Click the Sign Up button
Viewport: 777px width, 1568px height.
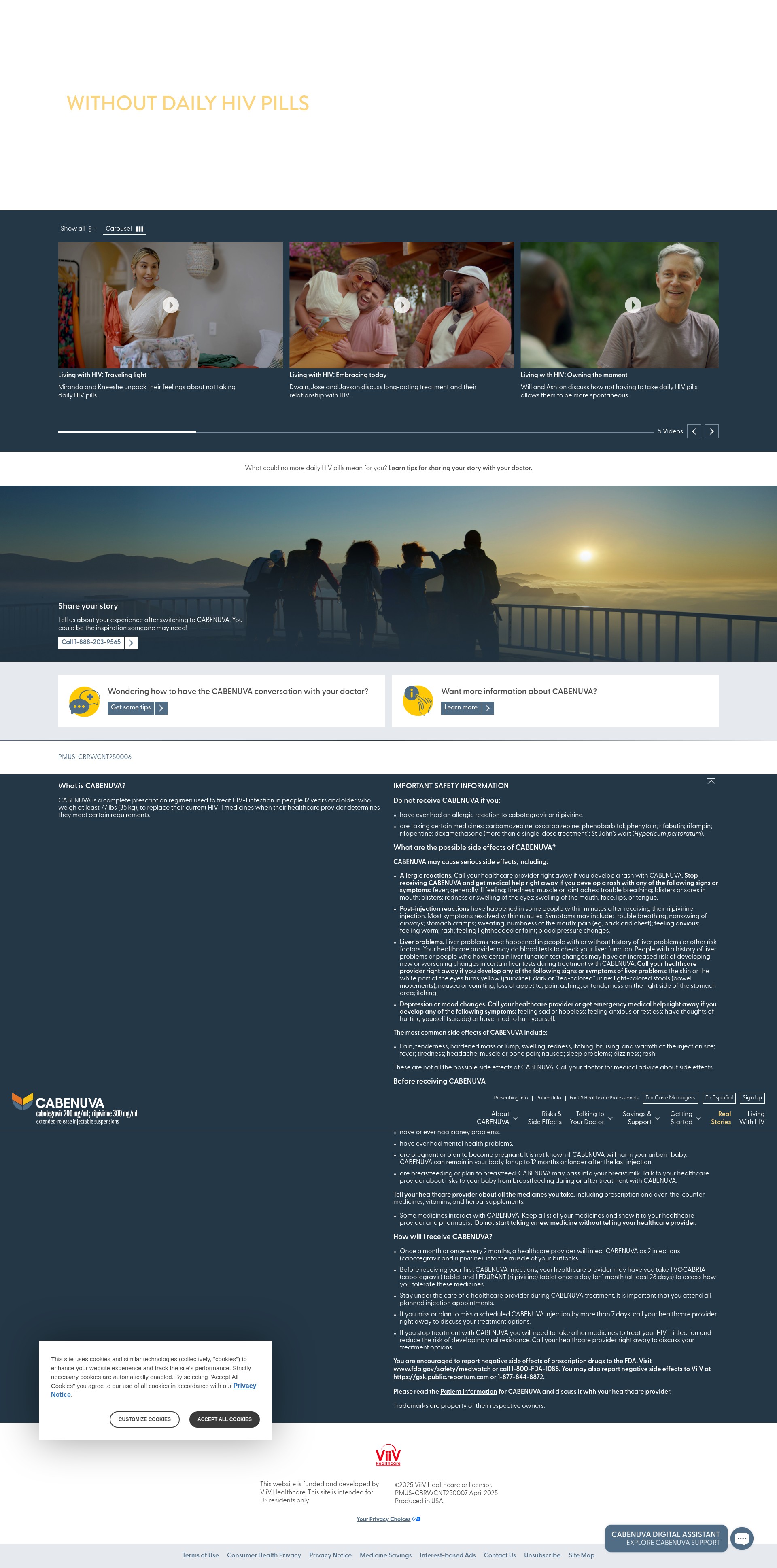752,1097
